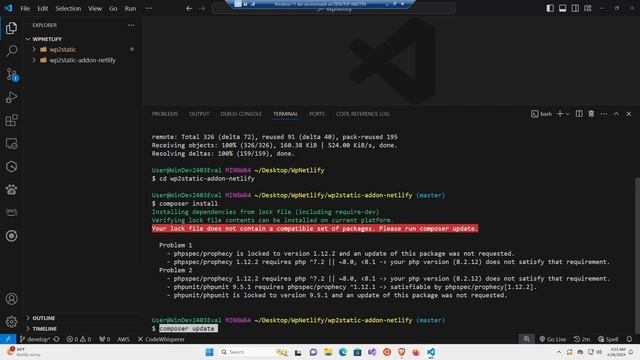
Task: Open the File menu
Action: pos(25,8)
